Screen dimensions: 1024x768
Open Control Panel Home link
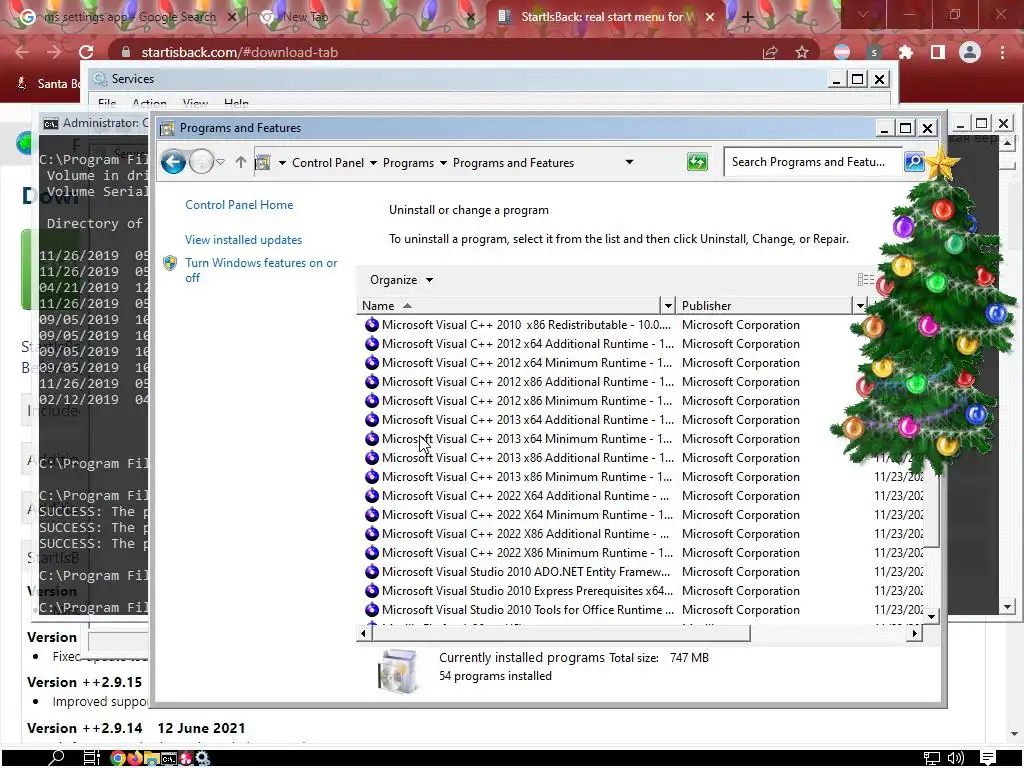pyautogui.click(x=239, y=204)
